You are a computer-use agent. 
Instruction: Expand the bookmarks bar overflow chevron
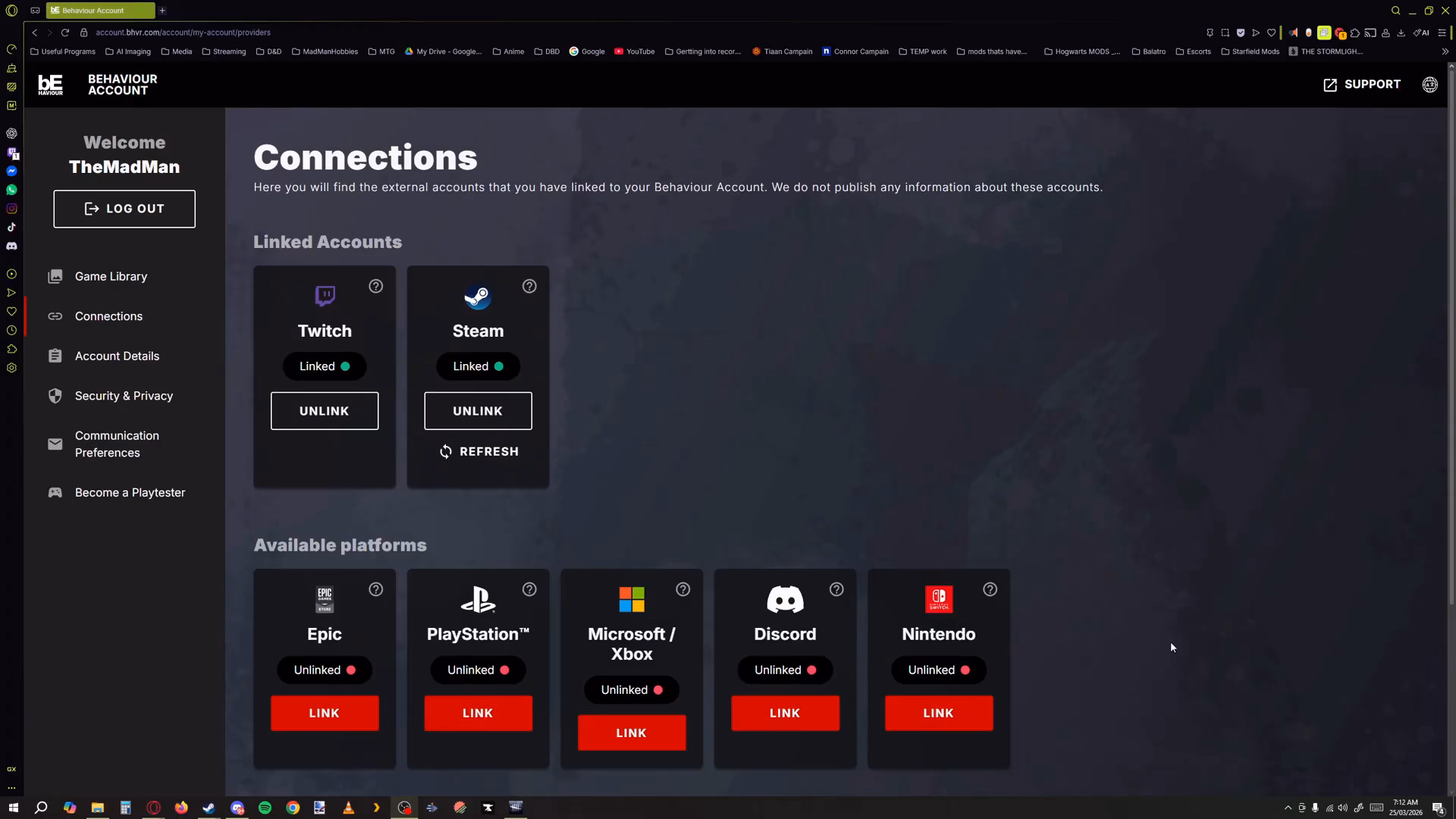point(1445,52)
